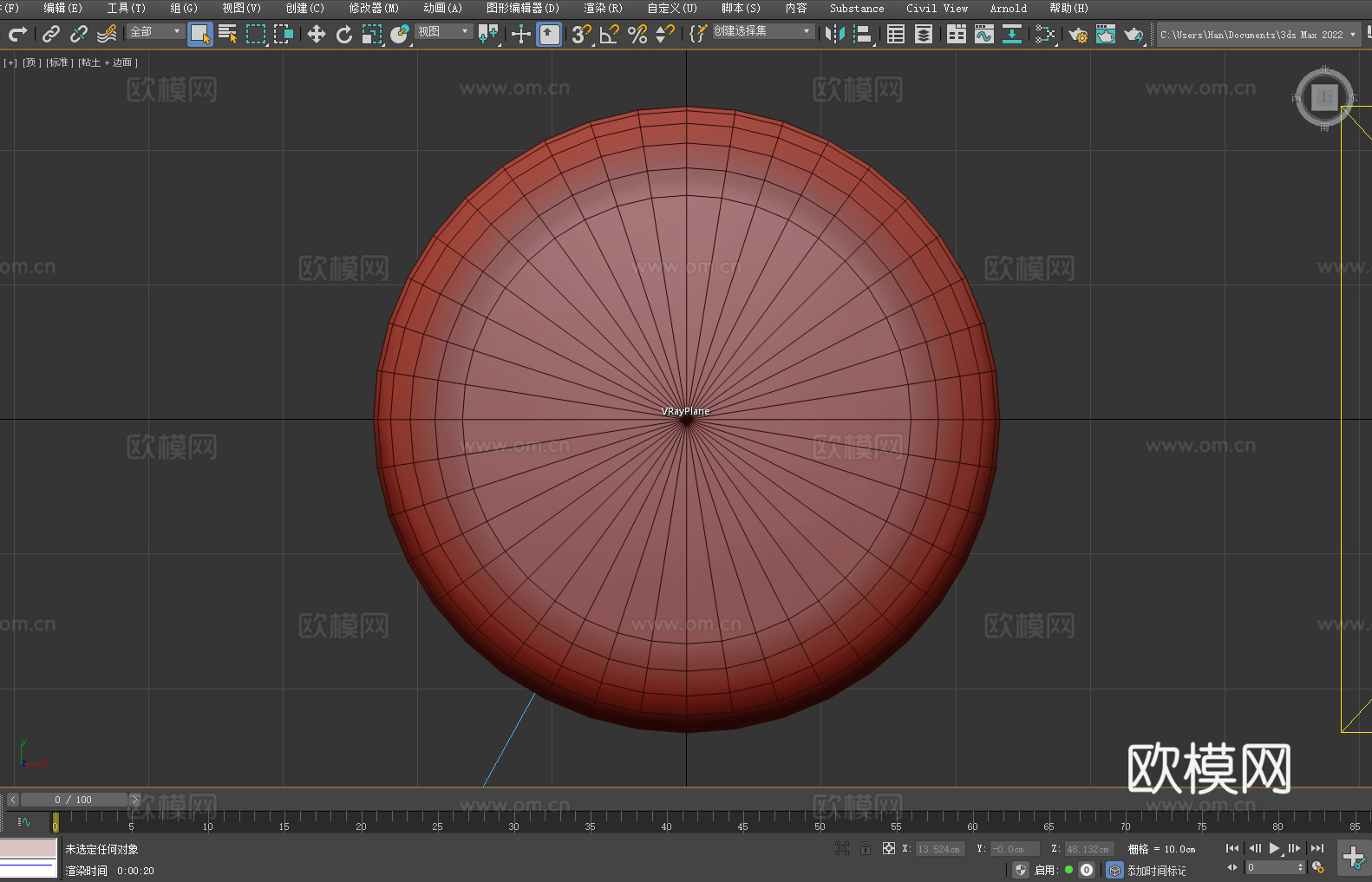Click Select and Manipulate icon

521,34
